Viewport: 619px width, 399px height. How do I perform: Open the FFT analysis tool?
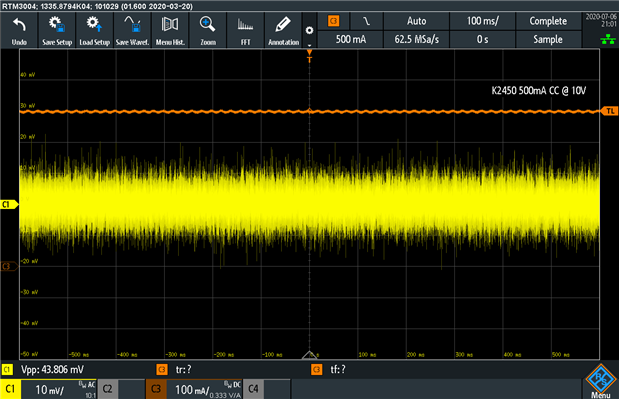[x=246, y=31]
